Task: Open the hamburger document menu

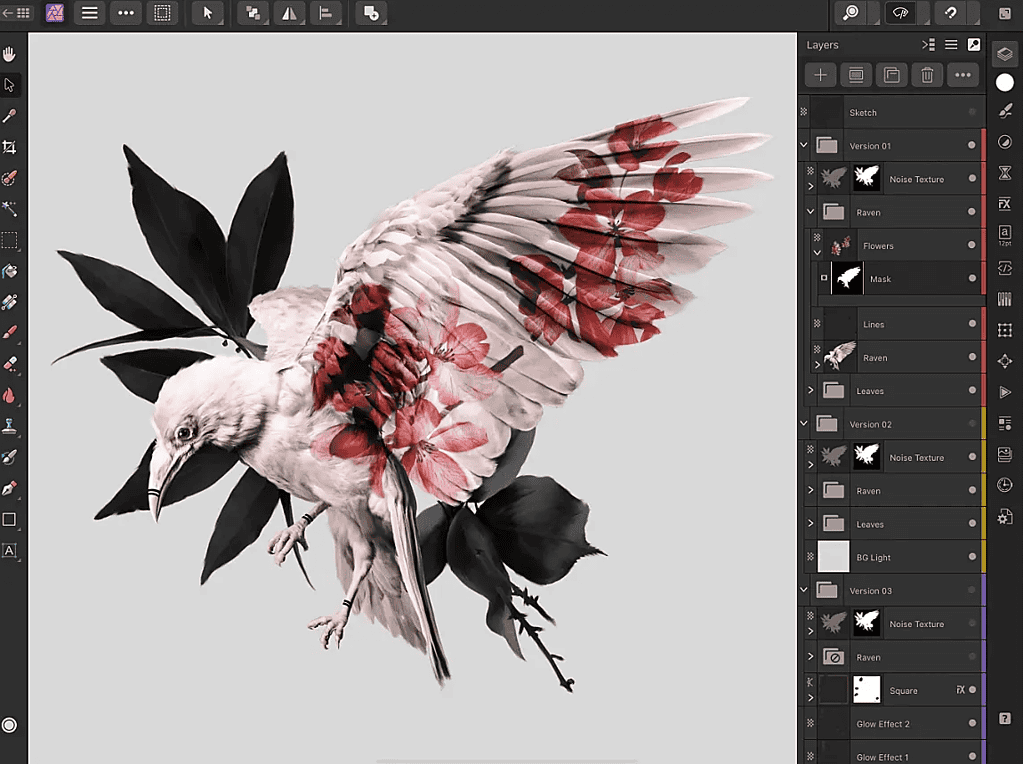Action: pos(89,12)
